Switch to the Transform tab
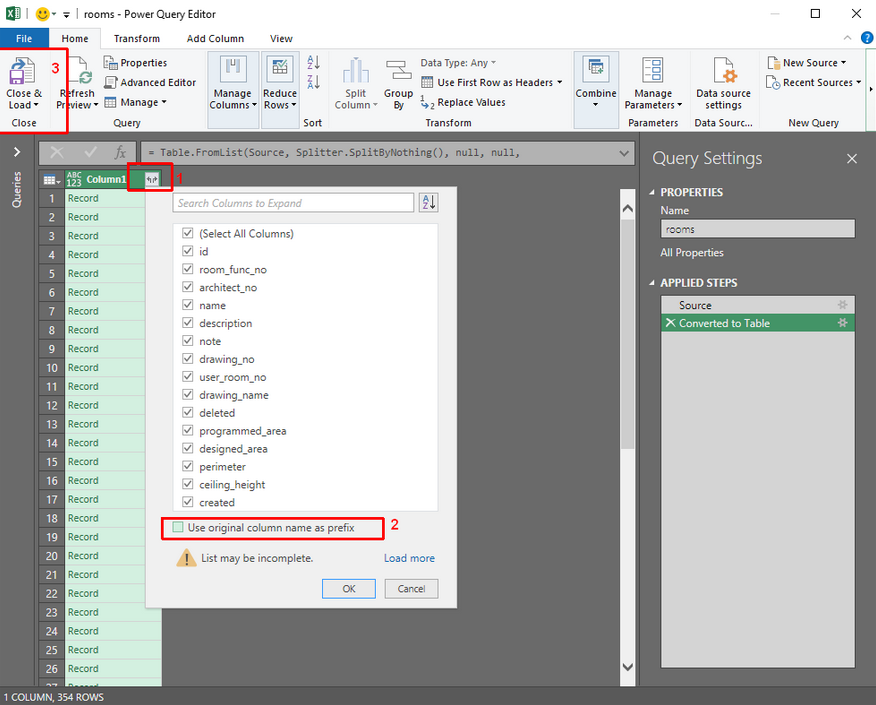 point(136,39)
